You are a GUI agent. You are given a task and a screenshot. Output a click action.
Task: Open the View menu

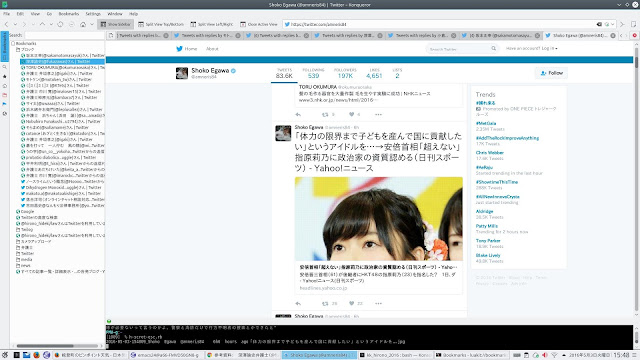coord(35,14)
